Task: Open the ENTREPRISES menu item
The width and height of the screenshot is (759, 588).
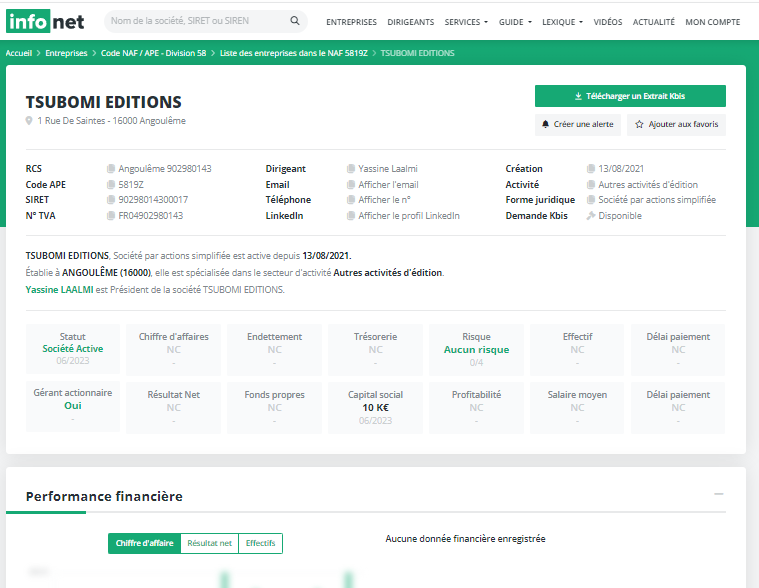Action: point(351,22)
